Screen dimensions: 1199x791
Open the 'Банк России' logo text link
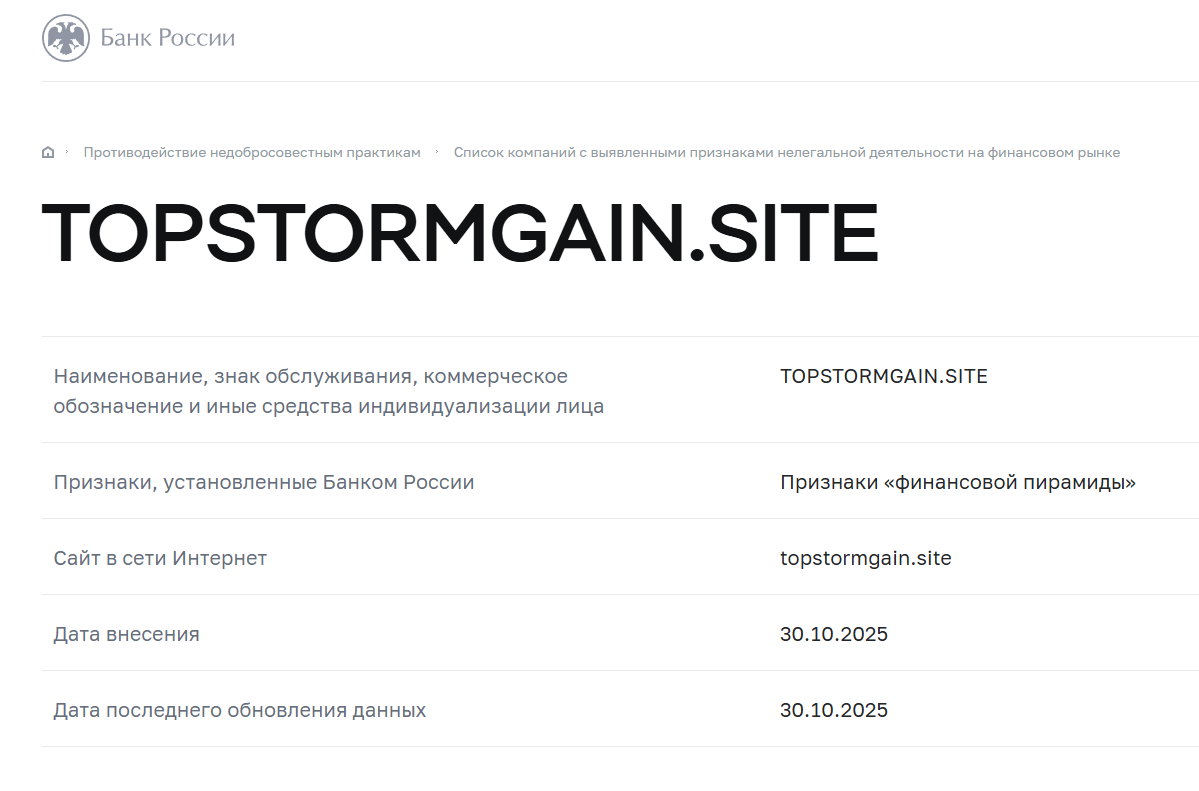[x=167, y=39]
